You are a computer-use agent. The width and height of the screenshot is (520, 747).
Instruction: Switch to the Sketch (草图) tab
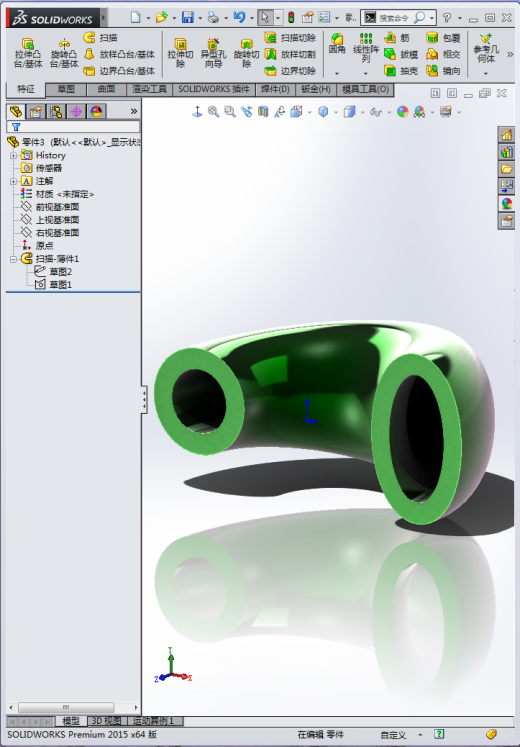pos(66,89)
